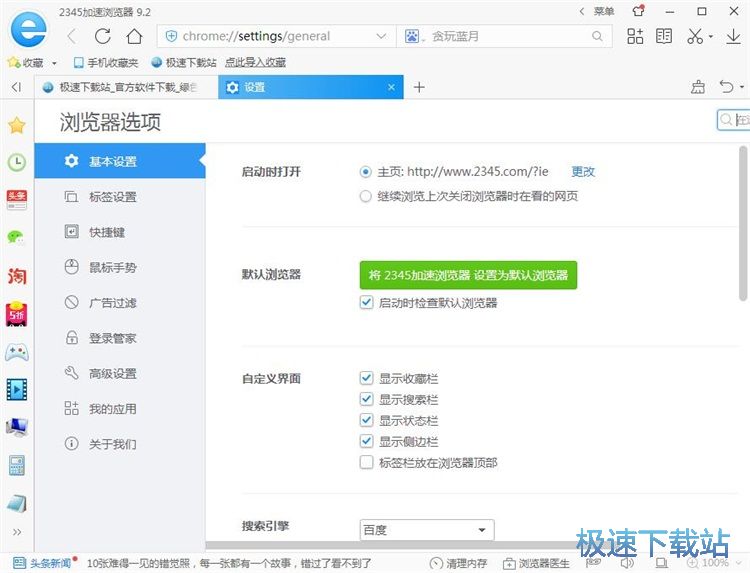Open history clock in sidebar
750x573 pixels.
(17, 163)
